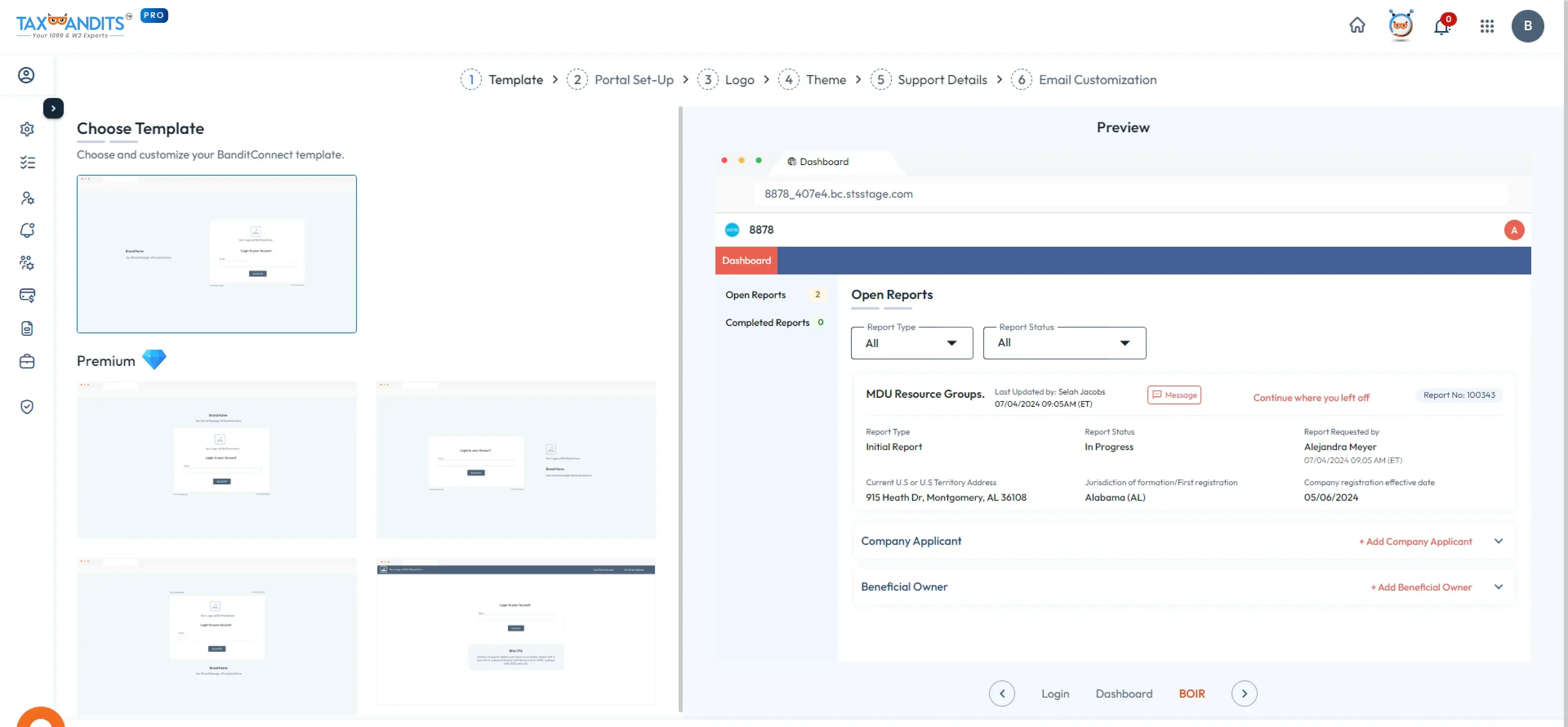Open the Report Status dropdown

tap(1064, 343)
